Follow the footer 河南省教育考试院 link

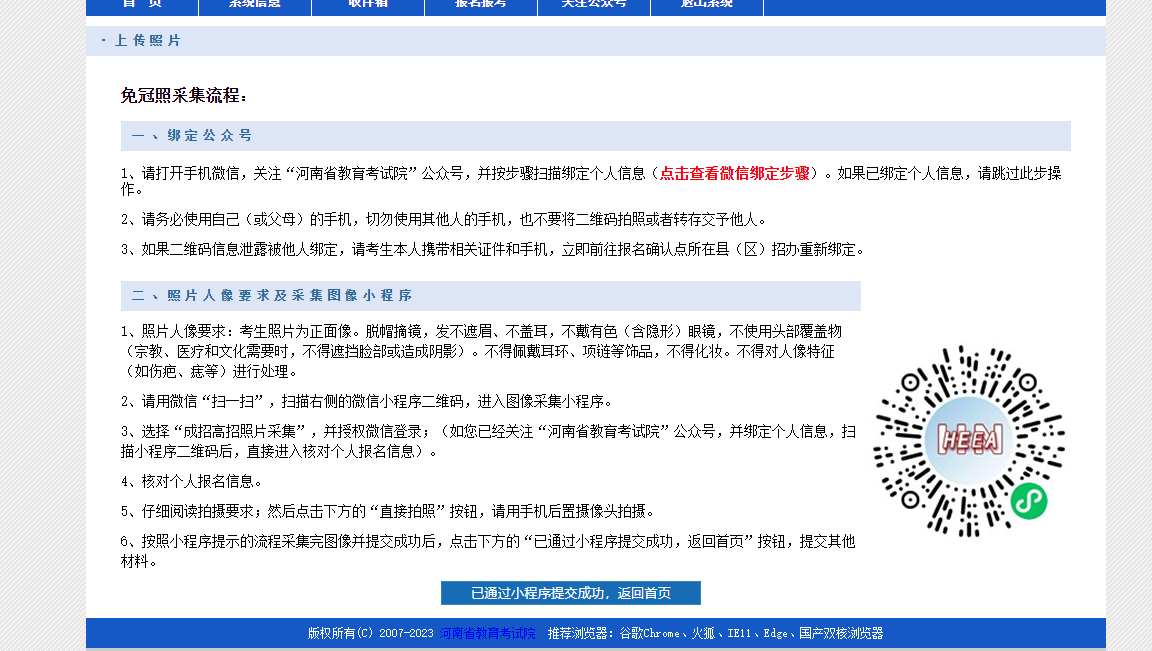click(487, 633)
